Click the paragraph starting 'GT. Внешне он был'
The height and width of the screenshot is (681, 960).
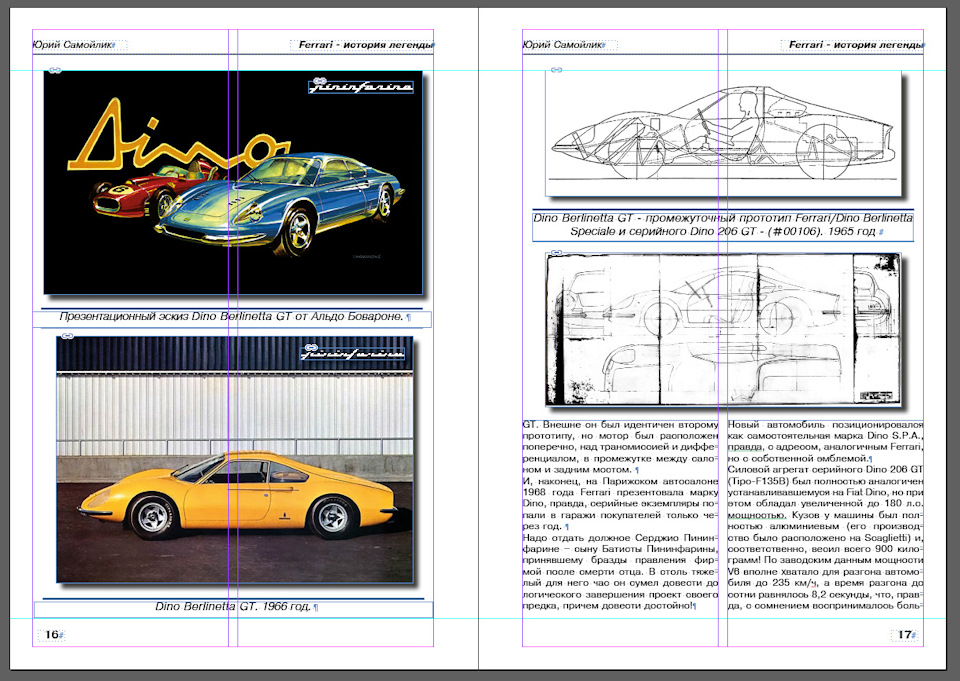click(x=620, y=447)
